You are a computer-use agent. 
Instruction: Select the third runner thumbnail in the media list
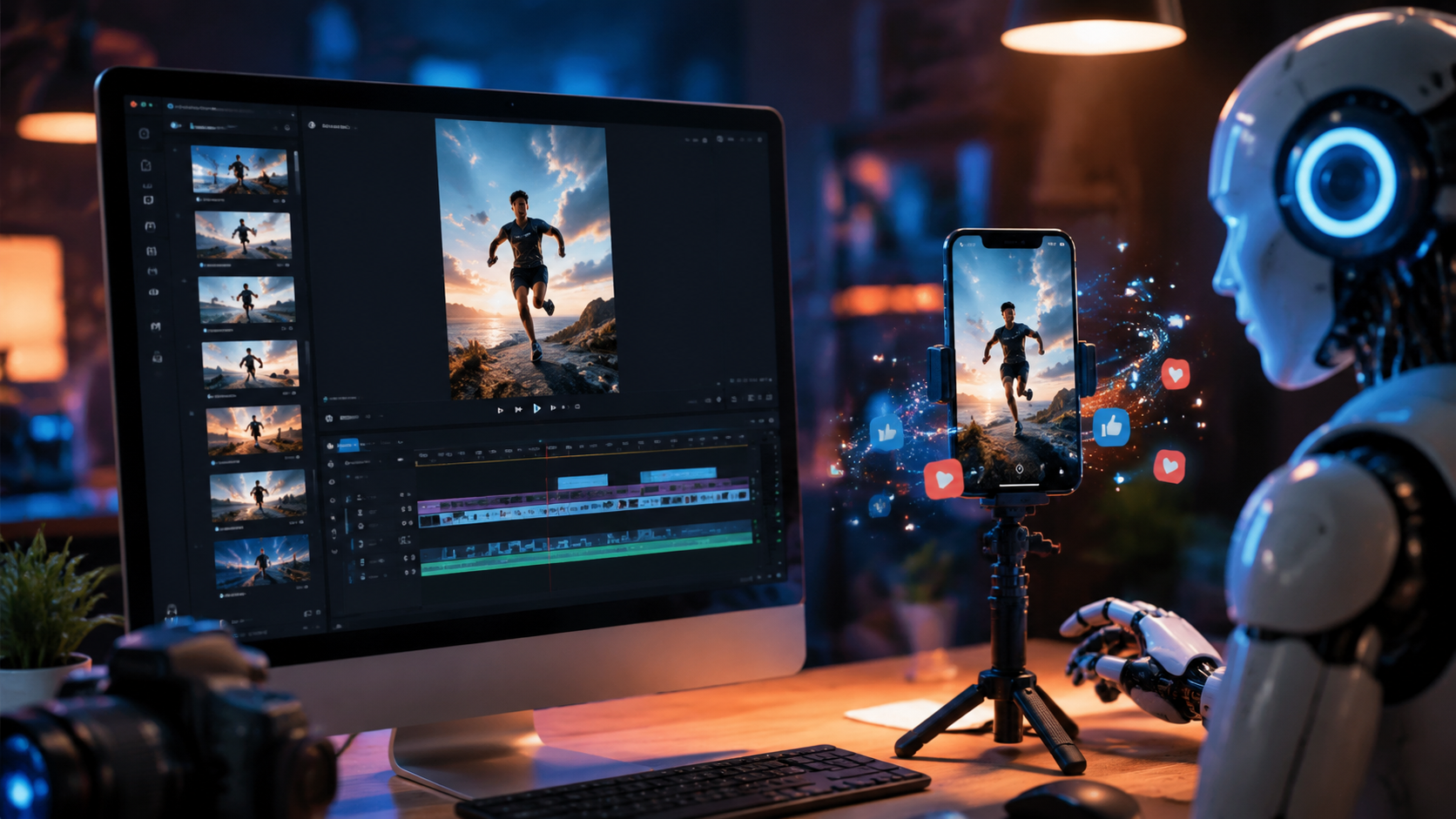coord(246,300)
